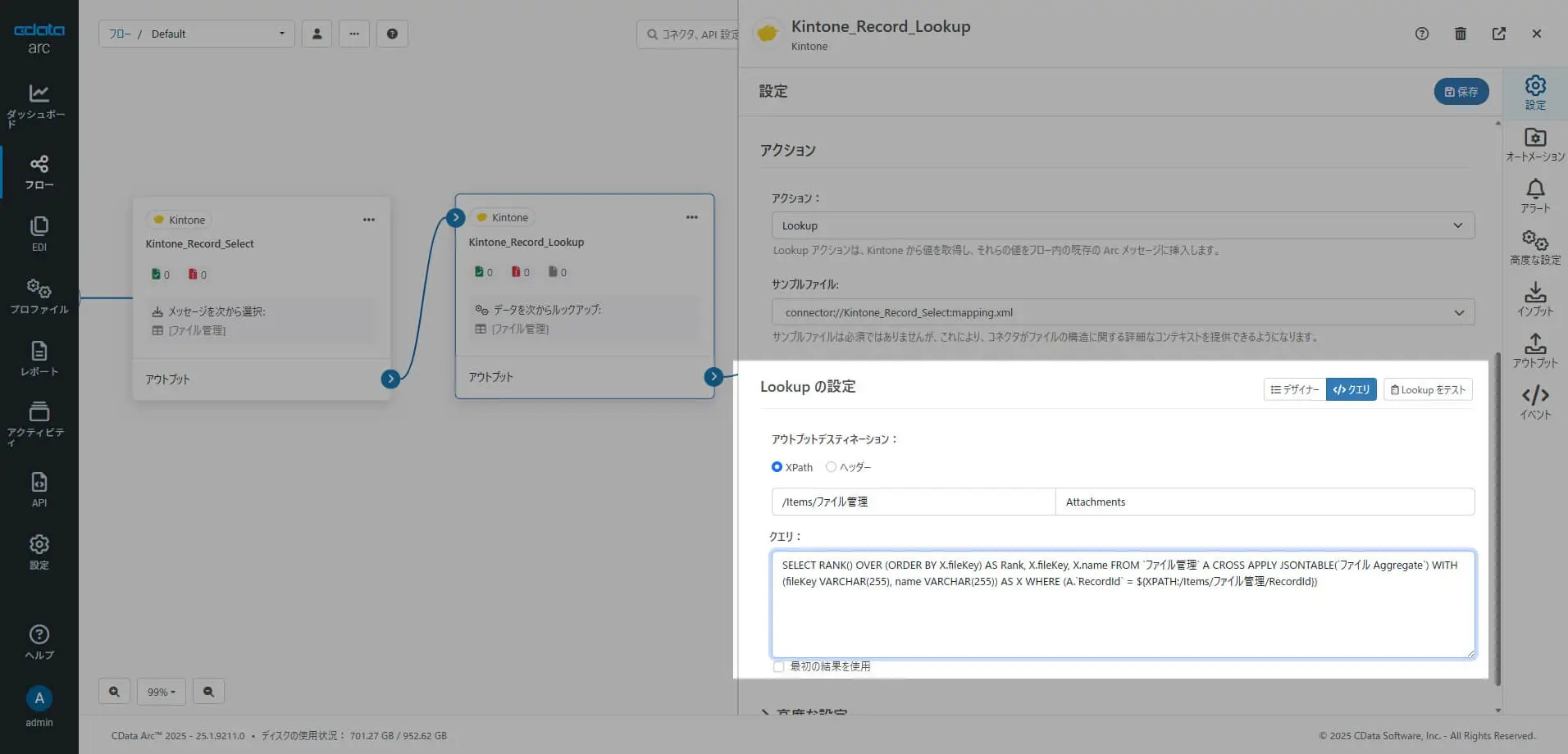
Task: Close the Kintone_Record_Lookup panel
Action: point(1537,34)
